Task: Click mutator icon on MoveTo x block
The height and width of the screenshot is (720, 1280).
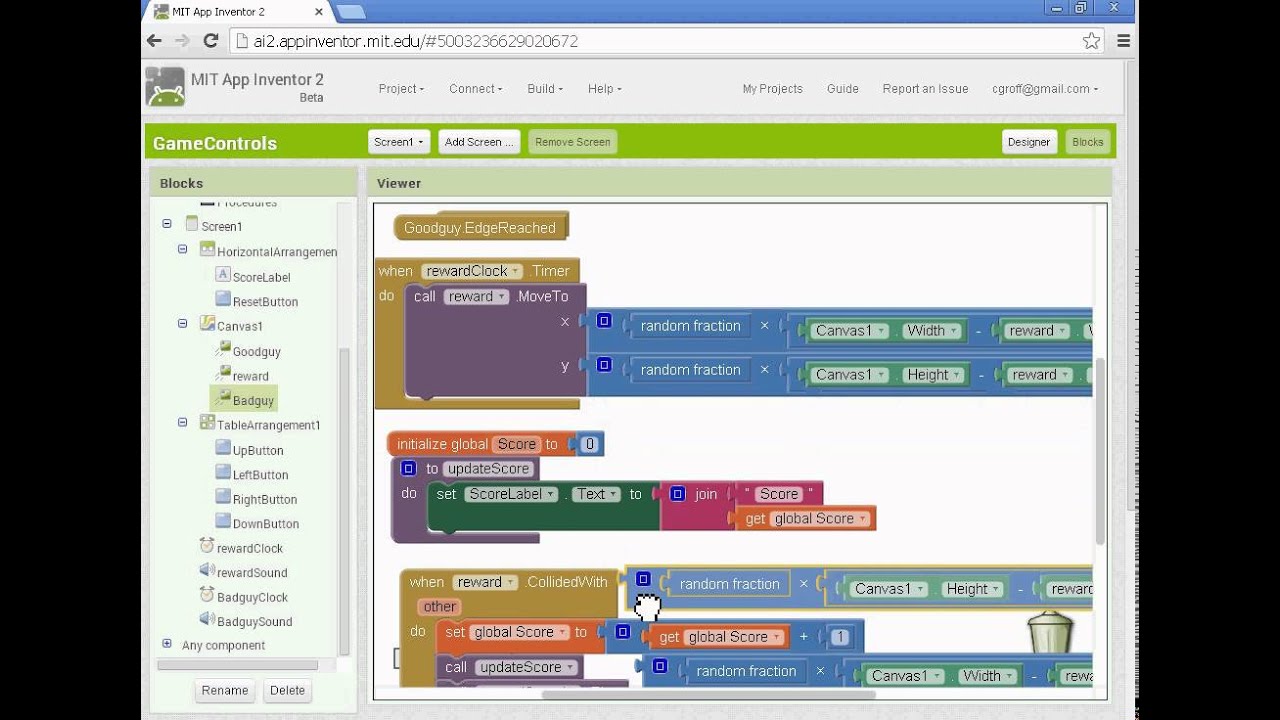Action: [x=604, y=321]
